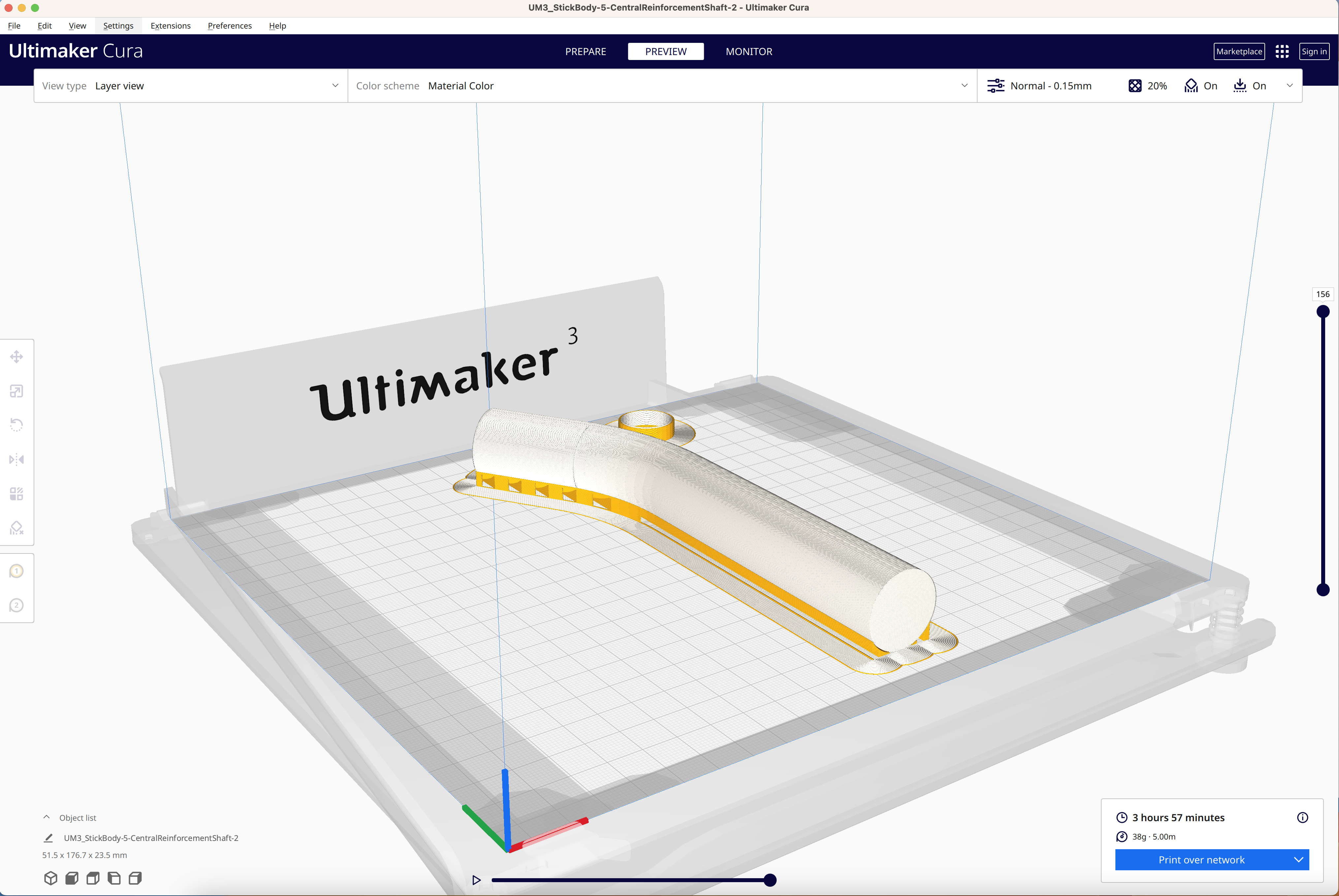Open the Edit menu
This screenshot has height=896, width=1339.
tap(45, 26)
